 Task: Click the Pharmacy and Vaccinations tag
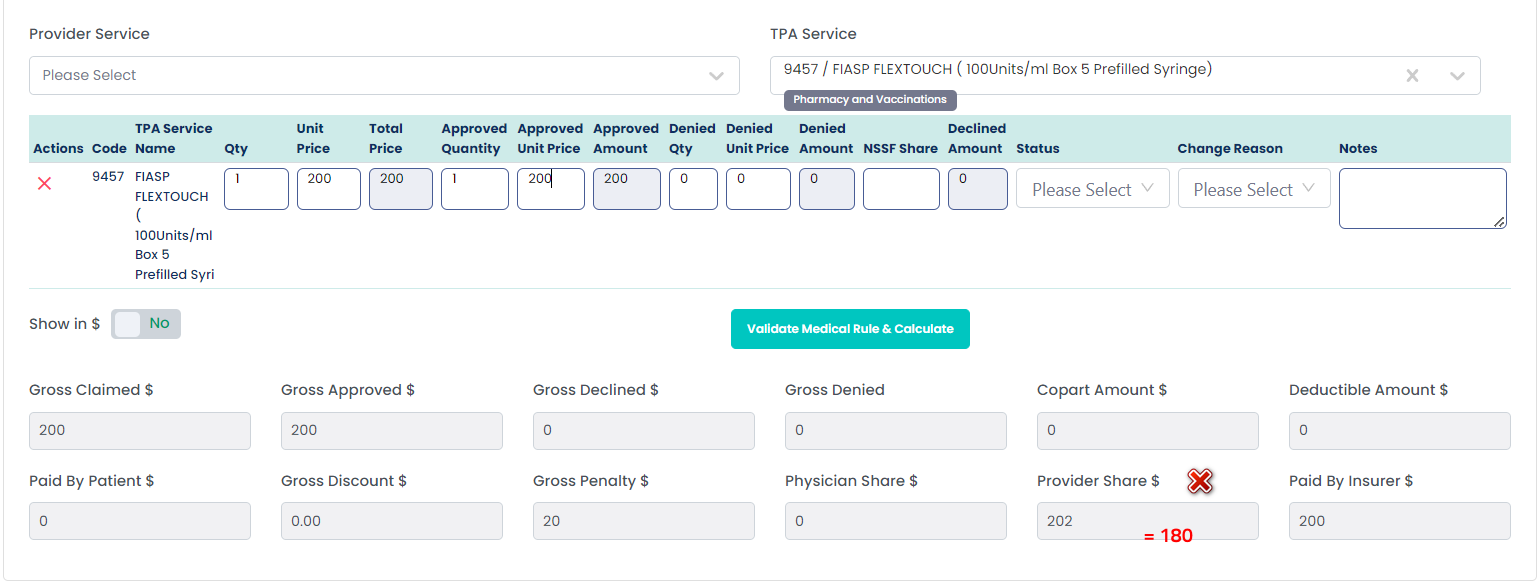tap(870, 100)
